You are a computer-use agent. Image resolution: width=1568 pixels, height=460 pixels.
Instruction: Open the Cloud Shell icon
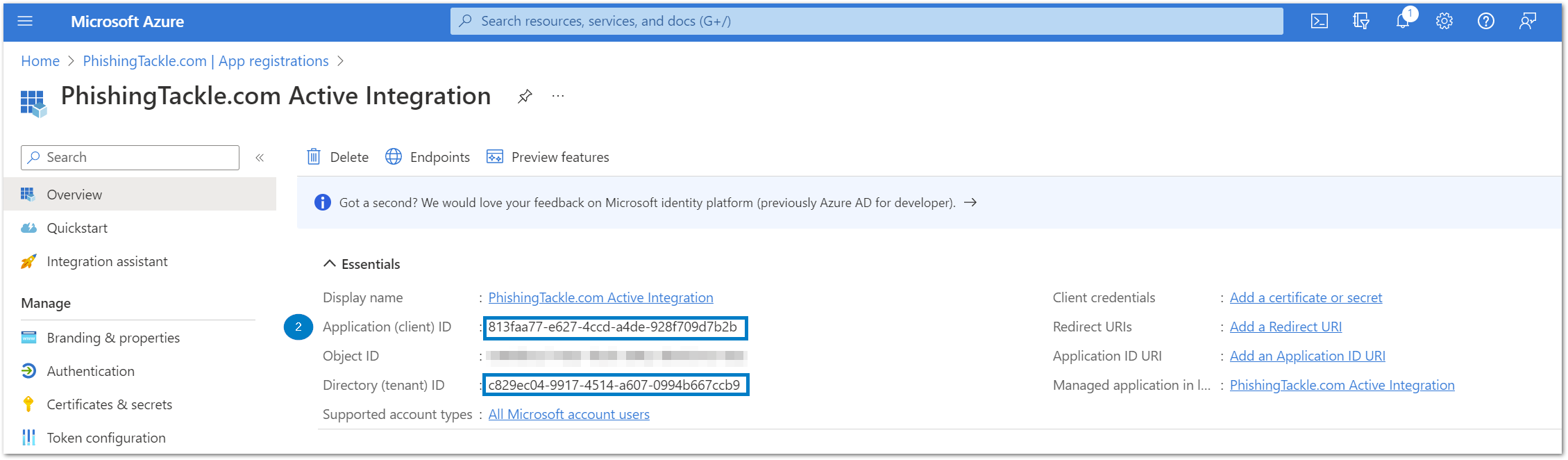[1320, 22]
